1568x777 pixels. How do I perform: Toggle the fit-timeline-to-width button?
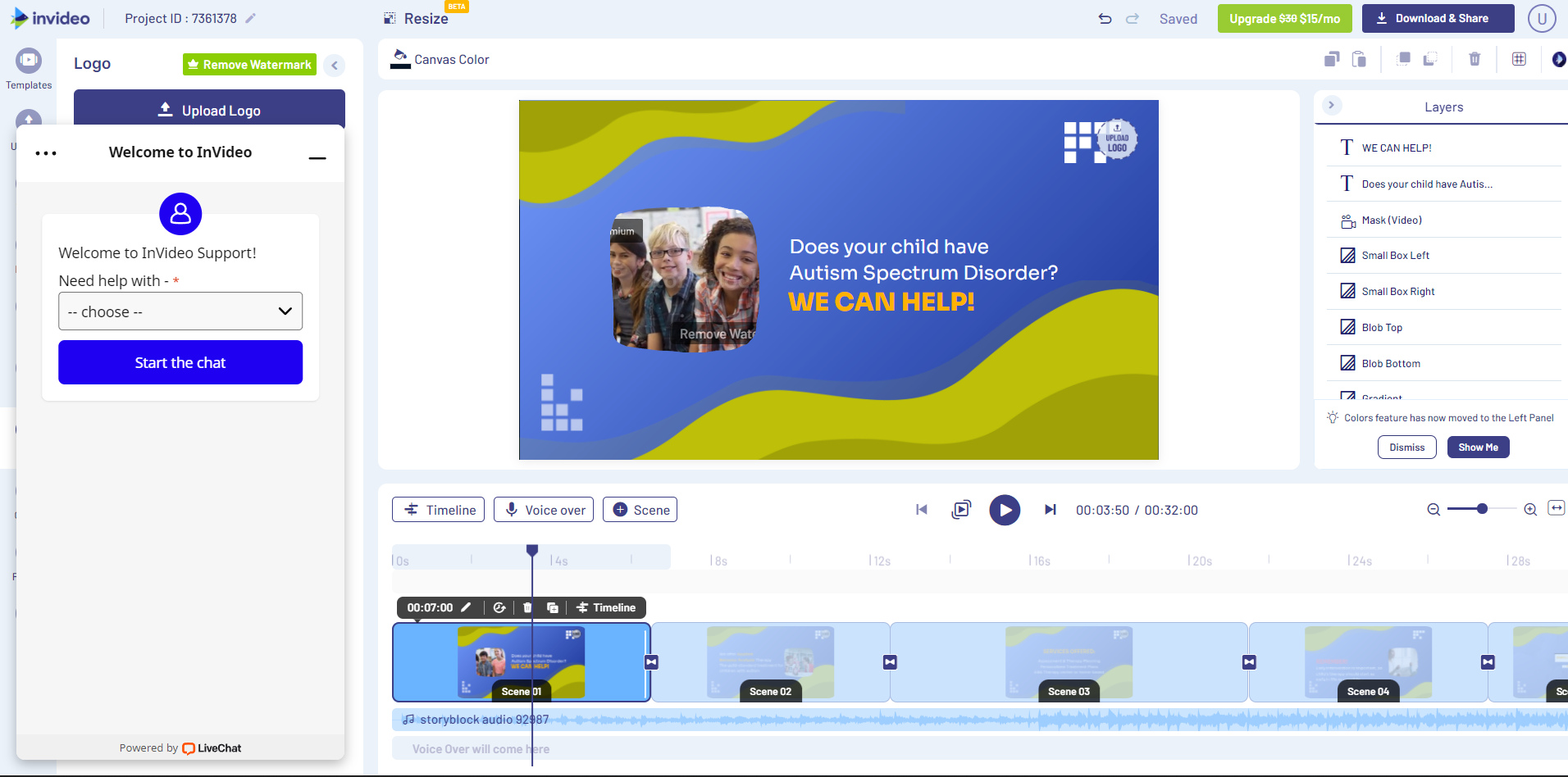tap(1556, 509)
